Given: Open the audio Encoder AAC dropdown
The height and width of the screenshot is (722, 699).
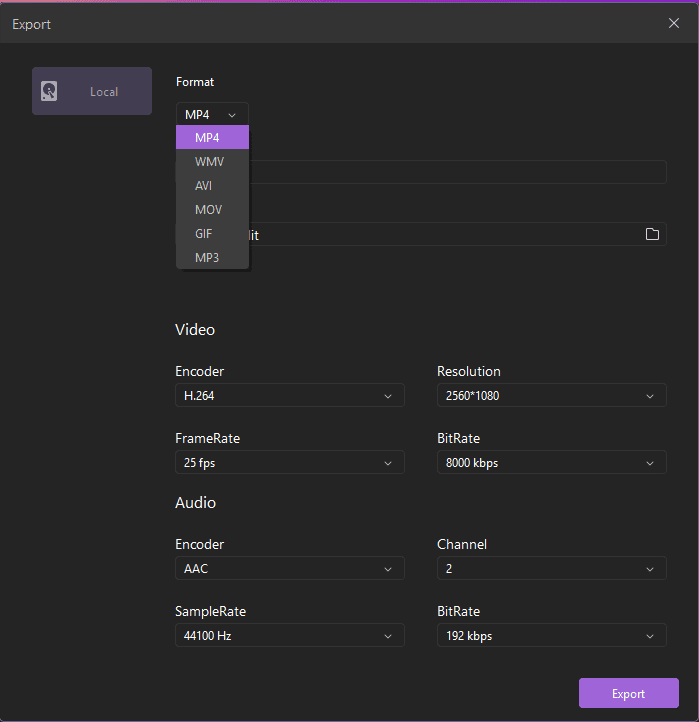Looking at the screenshot, I should (x=290, y=568).
